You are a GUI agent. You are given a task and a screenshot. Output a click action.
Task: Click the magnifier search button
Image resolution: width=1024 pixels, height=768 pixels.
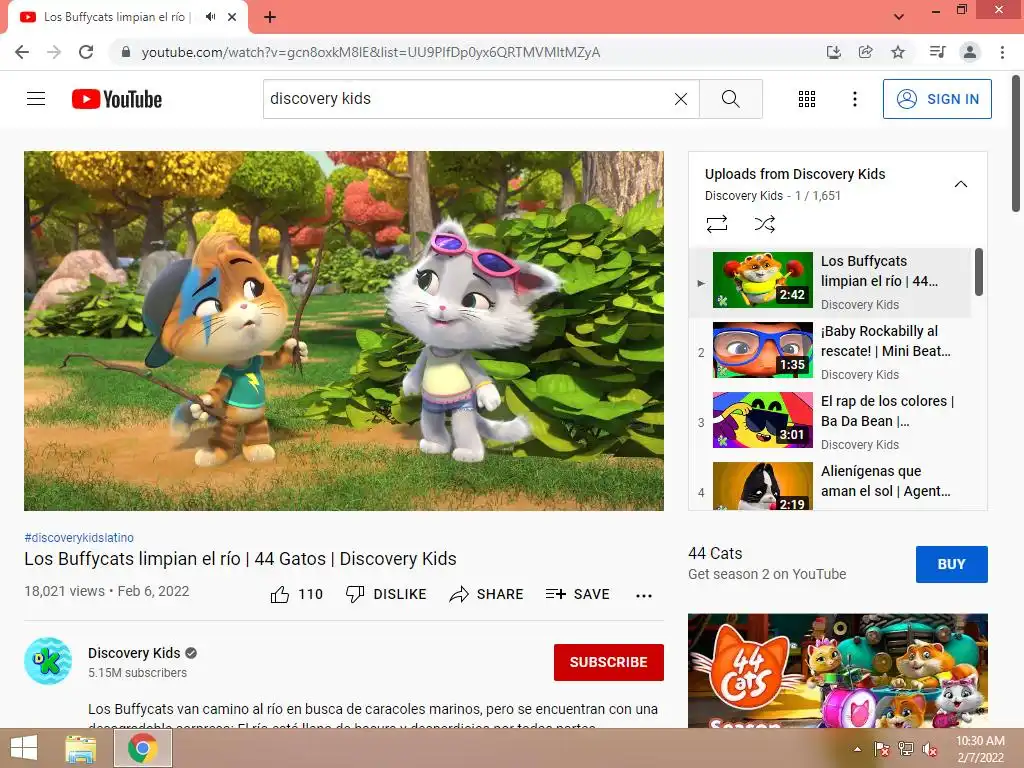[x=730, y=99]
